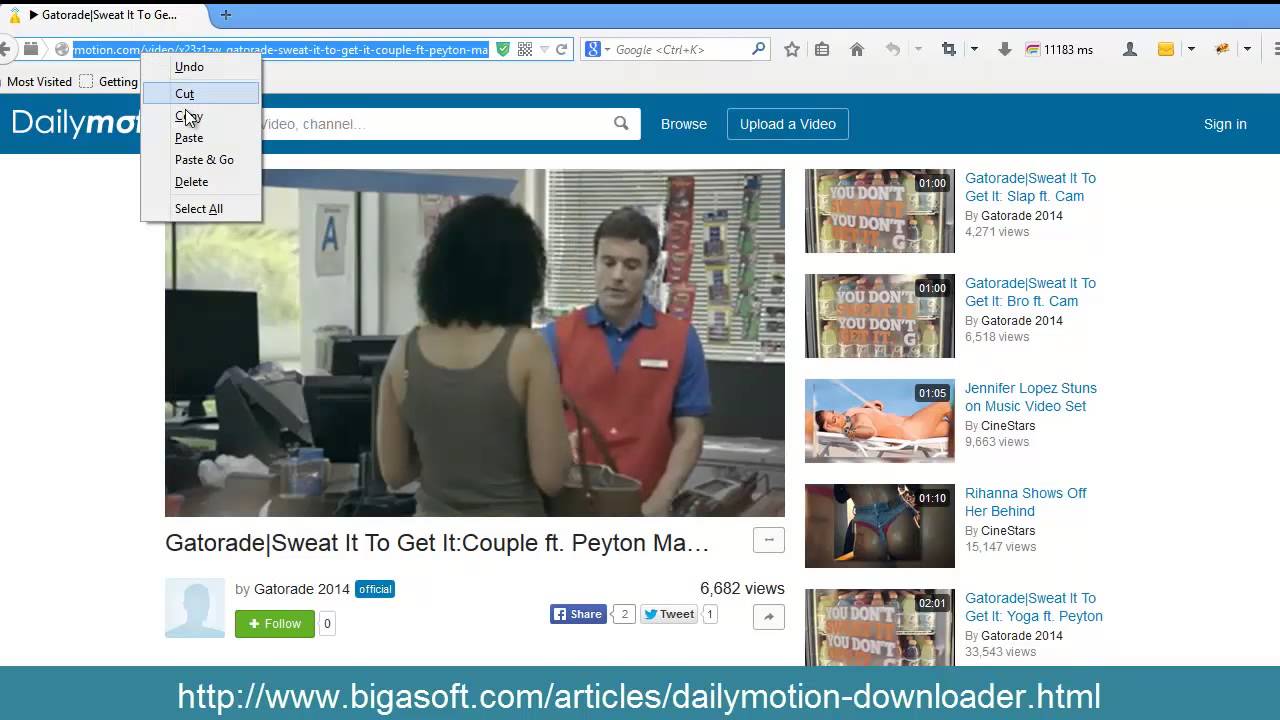Open the Browse link

pos(684,124)
